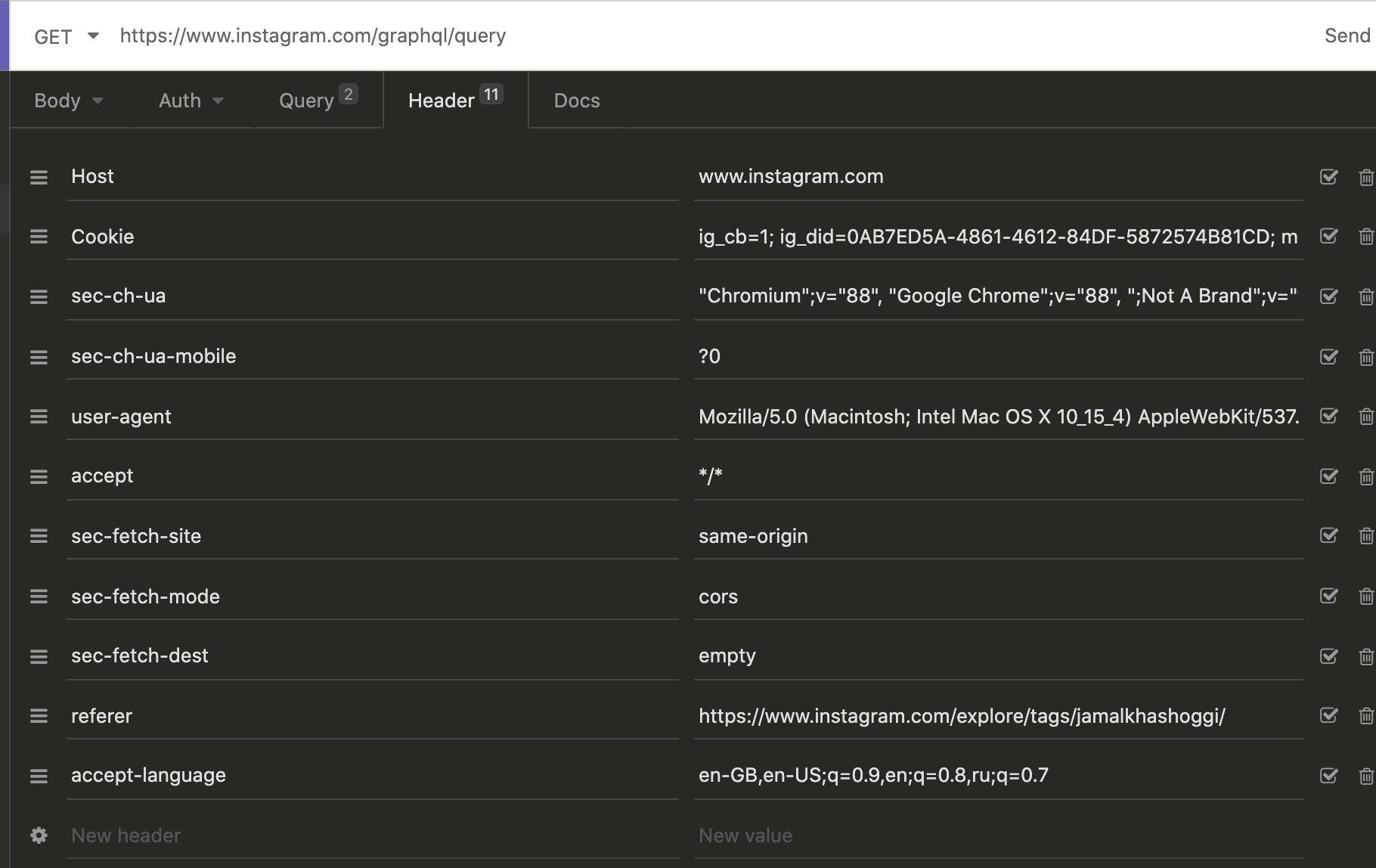The height and width of the screenshot is (868, 1376).
Task: Toggle the Cookie header checkbox
Action: 1328,237
